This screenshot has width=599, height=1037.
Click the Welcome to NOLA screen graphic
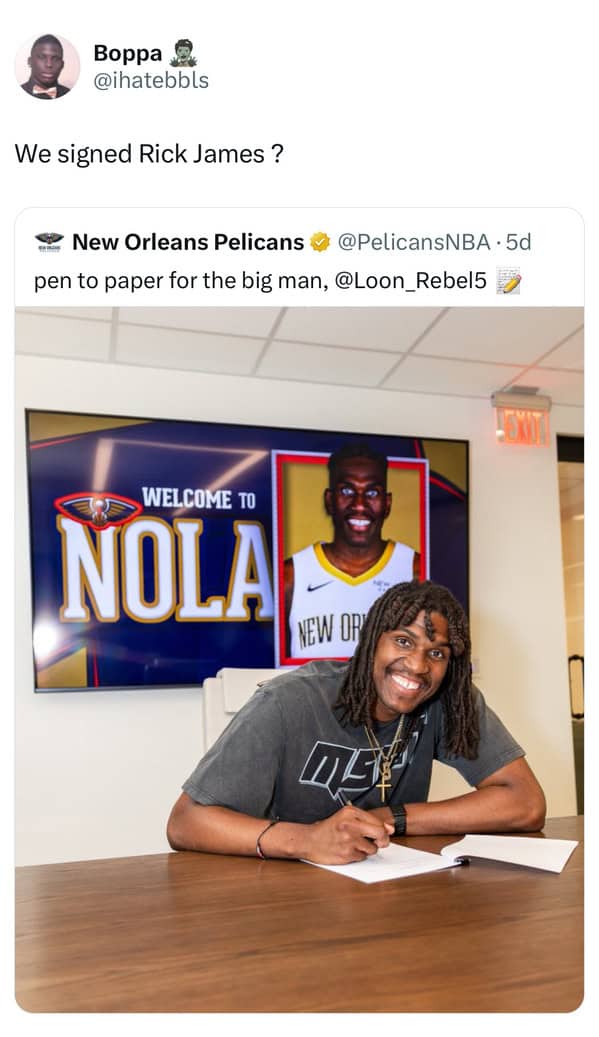pos(248,550)
